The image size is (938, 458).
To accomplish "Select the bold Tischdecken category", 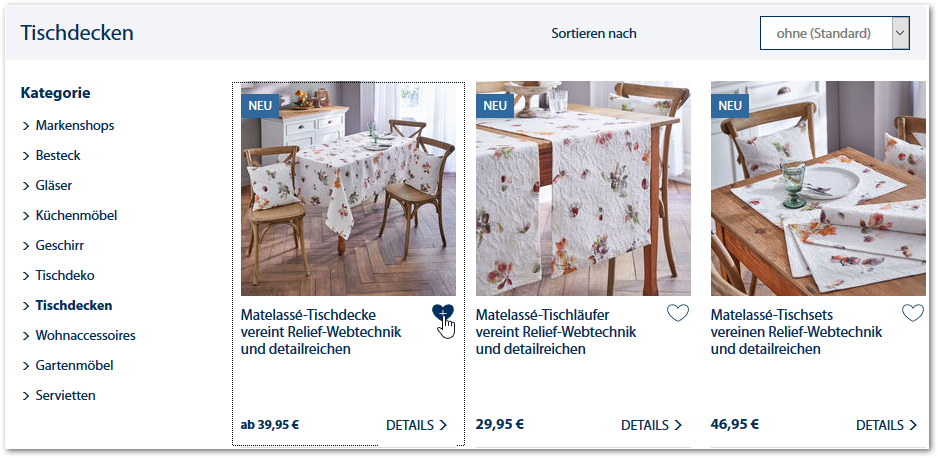I will click(74, 306).
